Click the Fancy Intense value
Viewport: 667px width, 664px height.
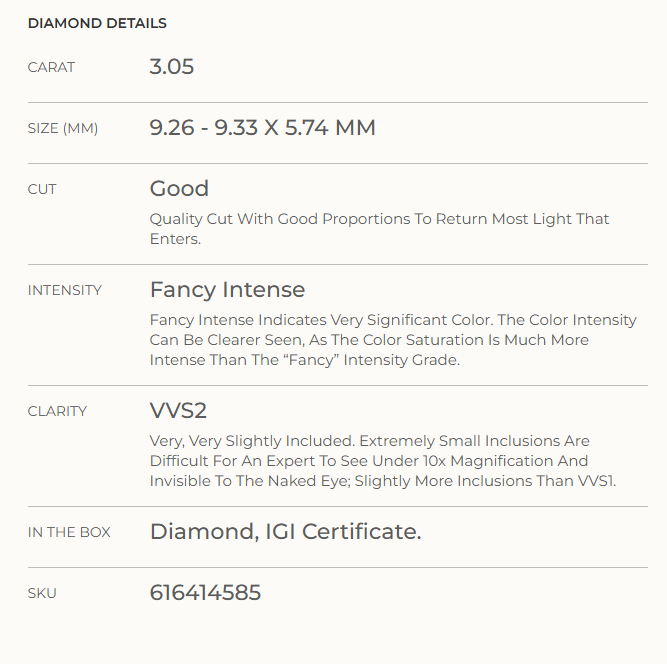pyautogui.click(x=228, y=290)
